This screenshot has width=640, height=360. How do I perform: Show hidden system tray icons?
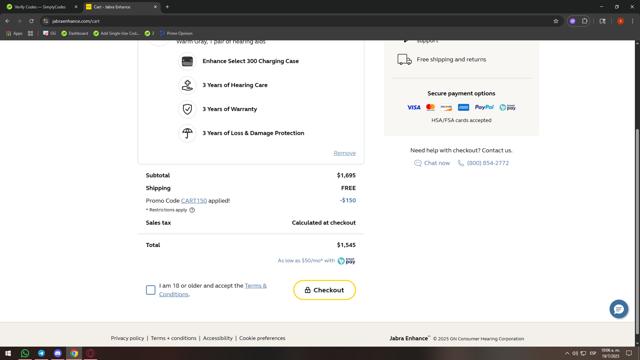pos(567,353)
